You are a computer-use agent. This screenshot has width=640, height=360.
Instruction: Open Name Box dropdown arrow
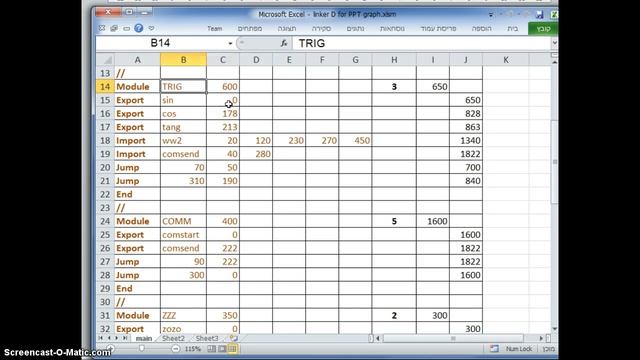pyautogui.click(x=230, y=43)
